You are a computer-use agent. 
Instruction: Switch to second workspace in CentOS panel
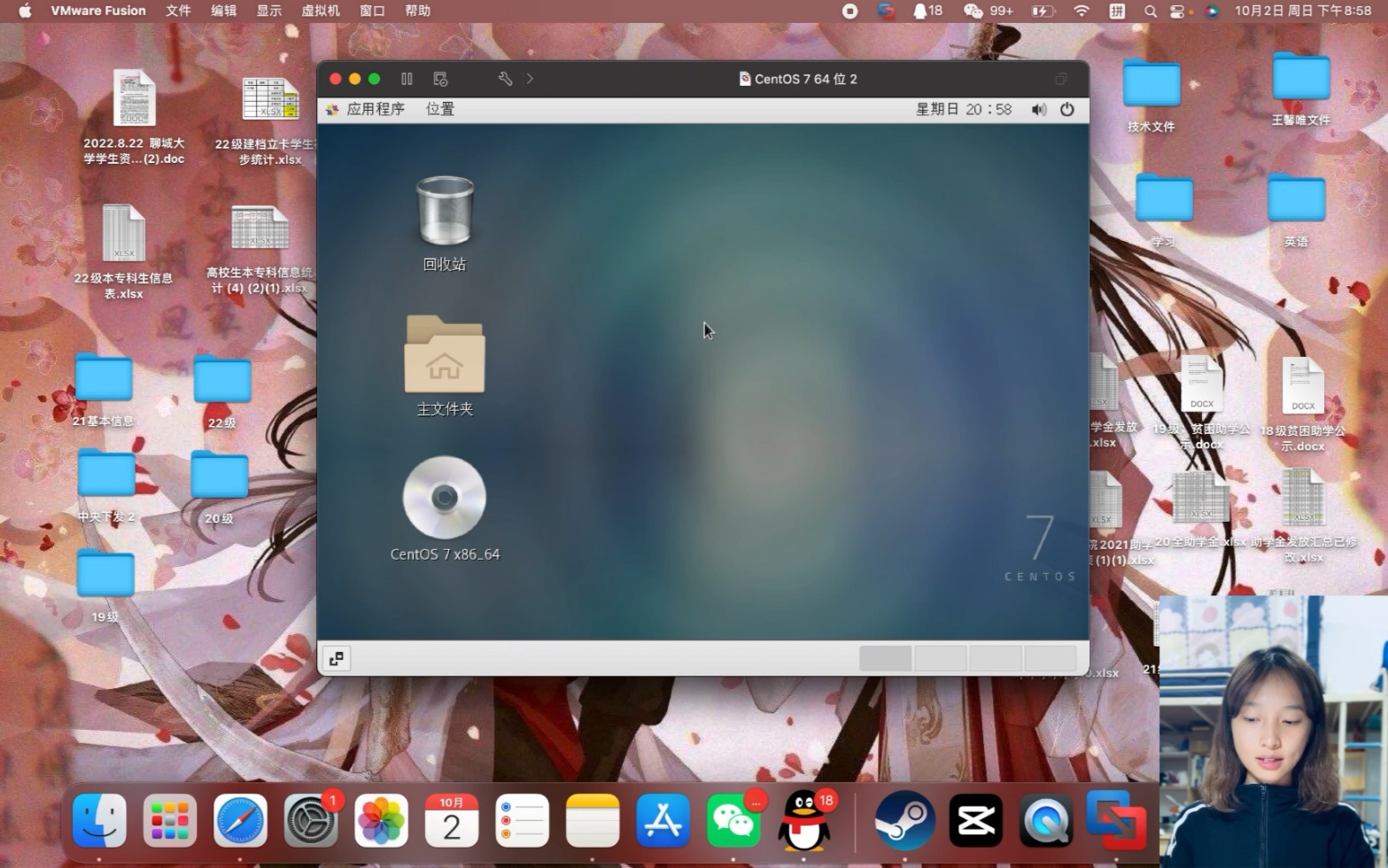940,658
